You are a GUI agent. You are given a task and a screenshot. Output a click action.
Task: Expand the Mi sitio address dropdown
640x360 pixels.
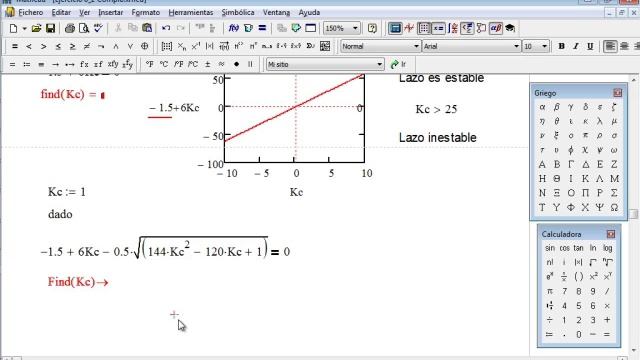click(380, 64)
